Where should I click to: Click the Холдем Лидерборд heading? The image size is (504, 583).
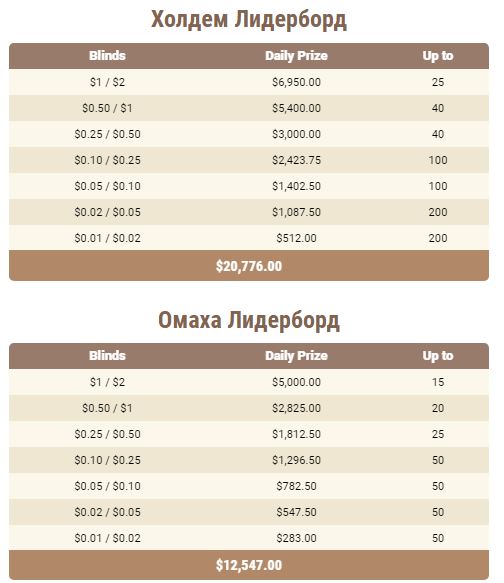[x=249, y=20]
